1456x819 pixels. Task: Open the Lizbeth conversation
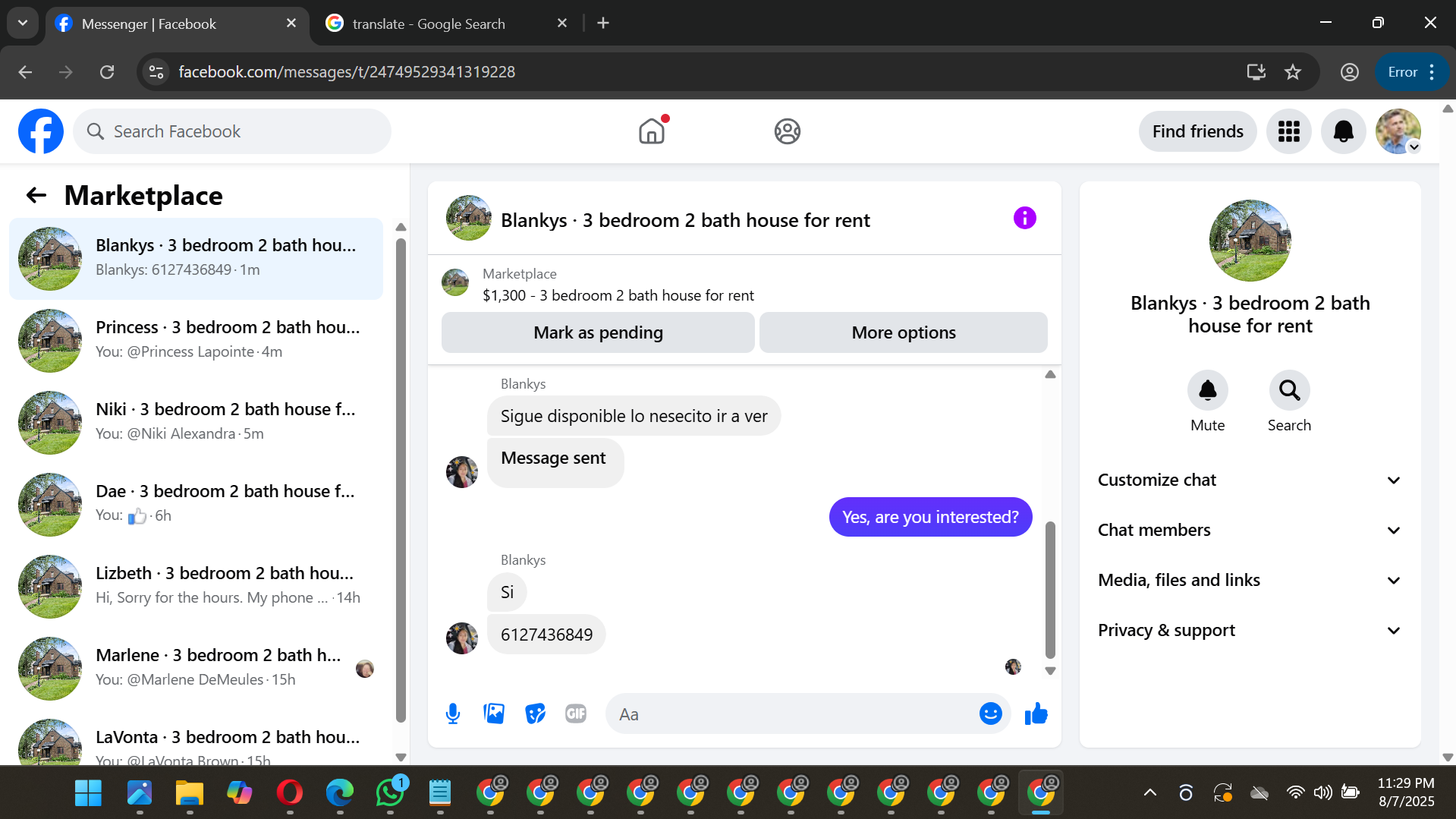point(197,587)
